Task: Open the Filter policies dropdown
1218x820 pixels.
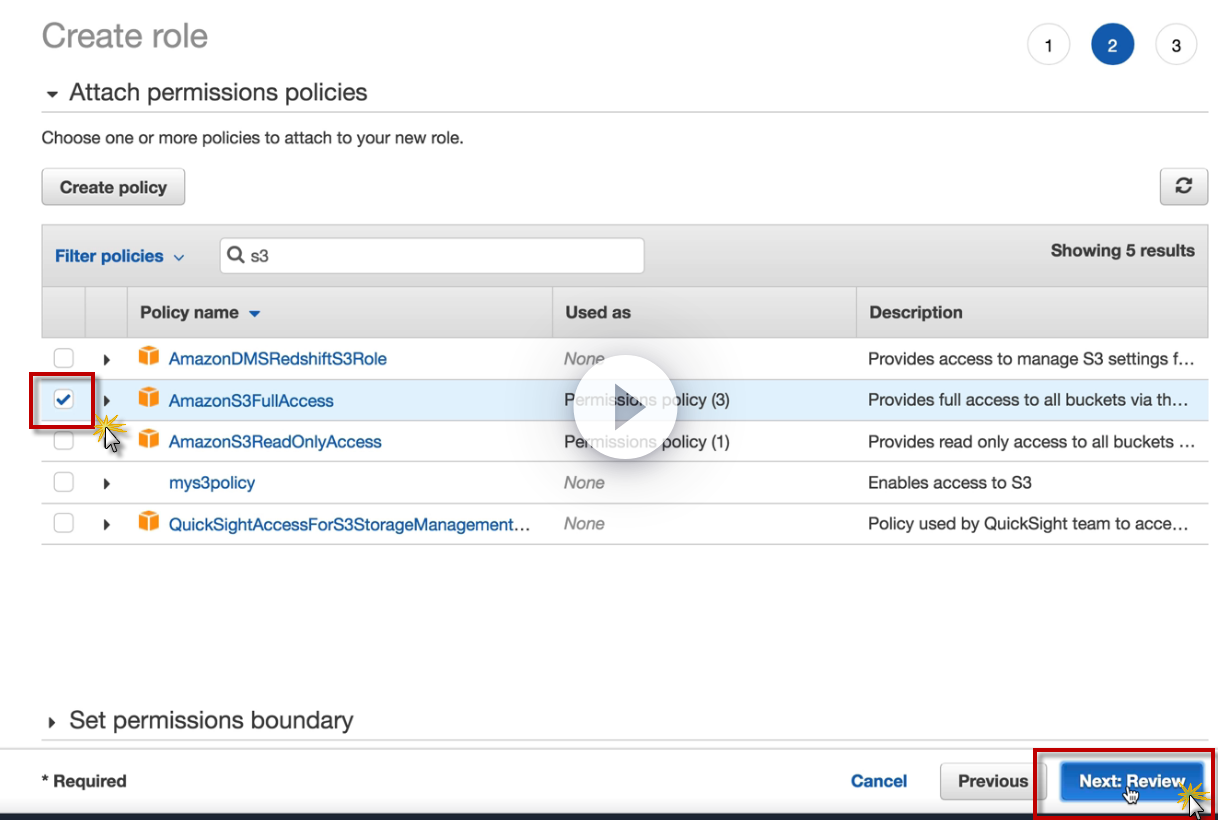Action: 119,256
